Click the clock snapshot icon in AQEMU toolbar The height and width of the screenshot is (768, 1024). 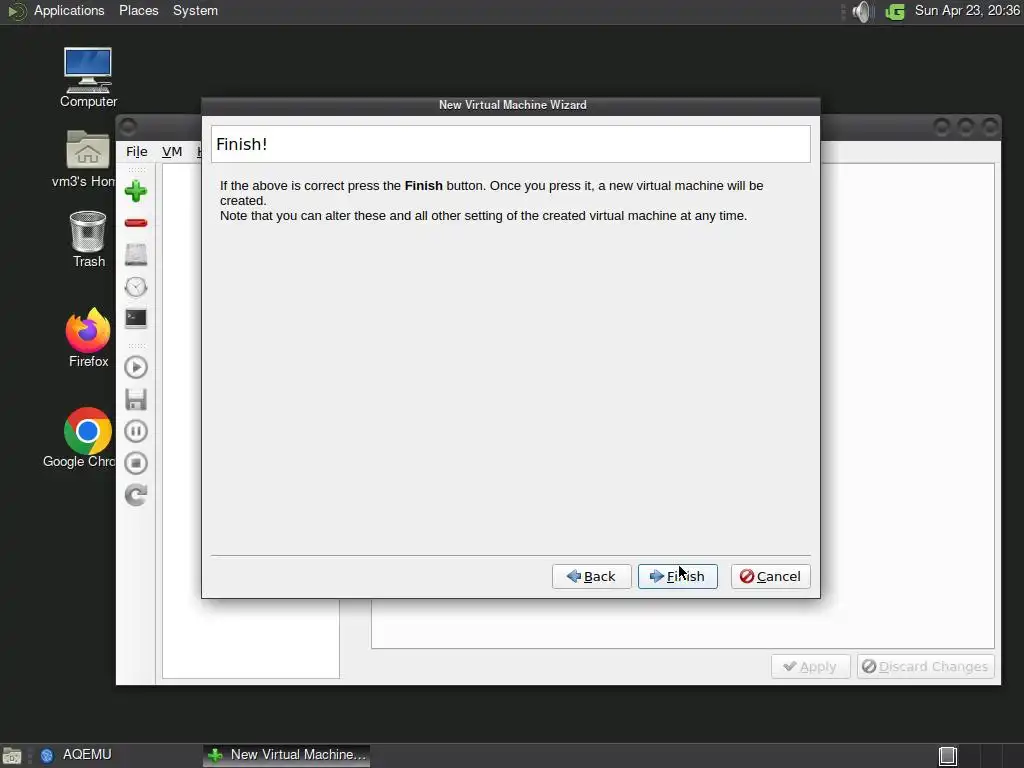136,287
